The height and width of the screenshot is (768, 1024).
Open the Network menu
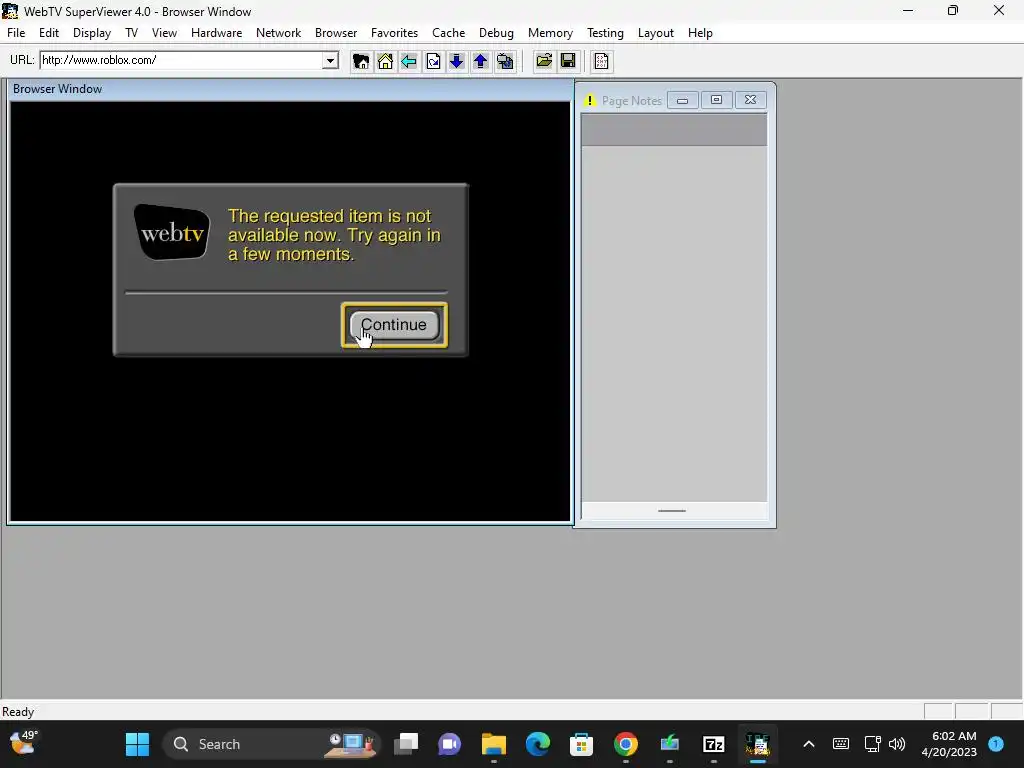coord(278,33)
